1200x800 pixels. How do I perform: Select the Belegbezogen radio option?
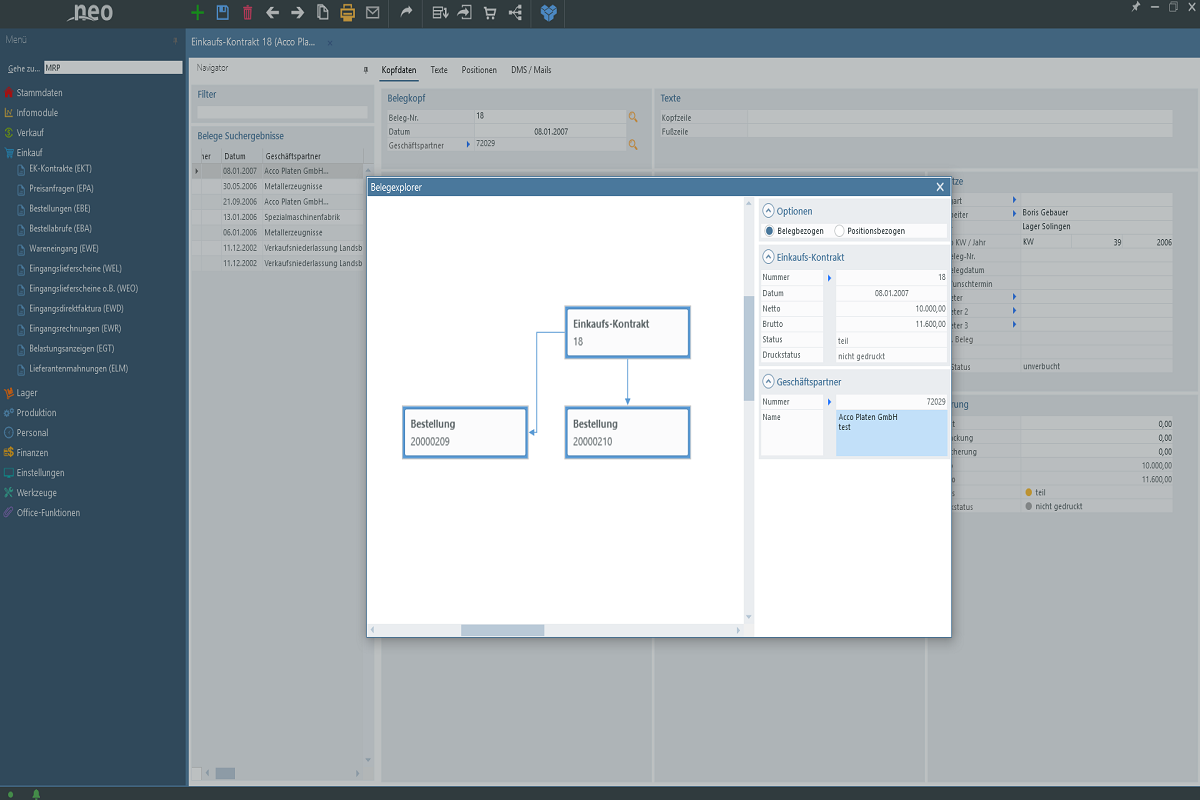point(769,231)
